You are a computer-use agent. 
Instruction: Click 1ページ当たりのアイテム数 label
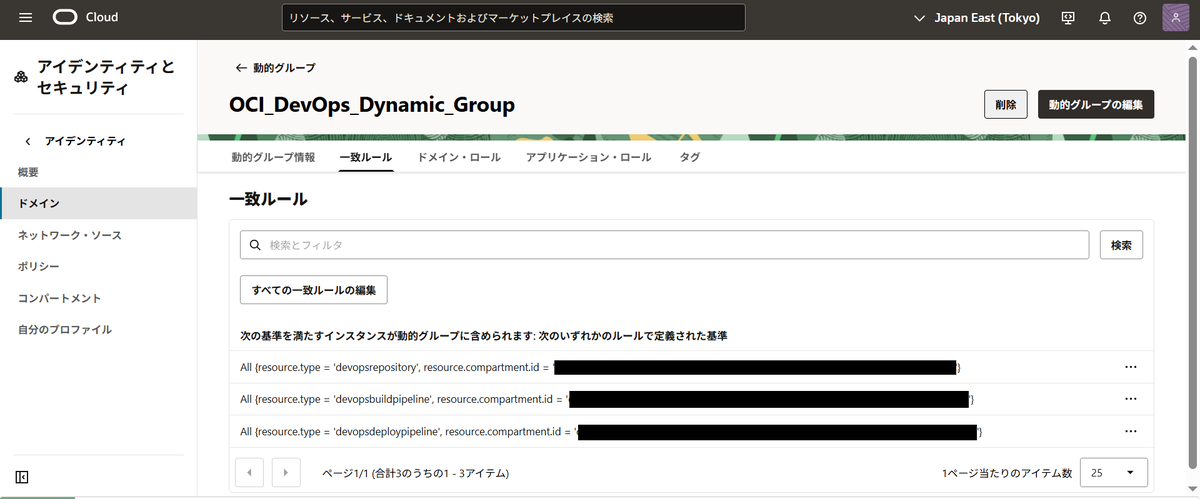click(x=1007, y=473)
